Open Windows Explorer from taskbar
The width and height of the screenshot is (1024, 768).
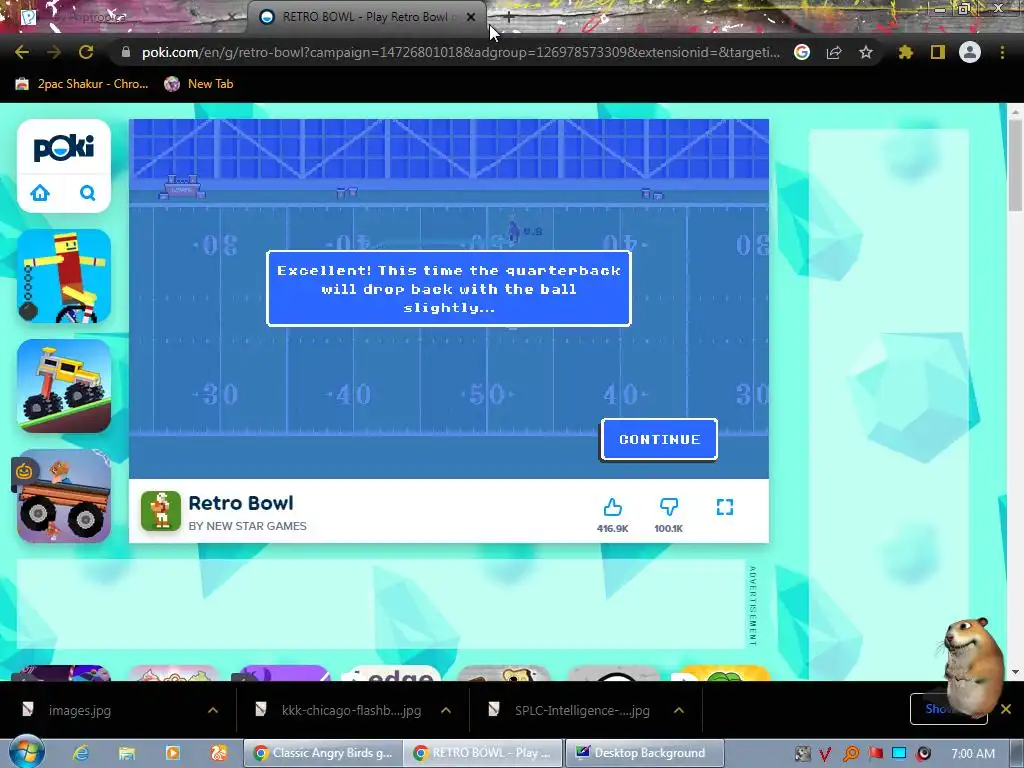[127, 753]
